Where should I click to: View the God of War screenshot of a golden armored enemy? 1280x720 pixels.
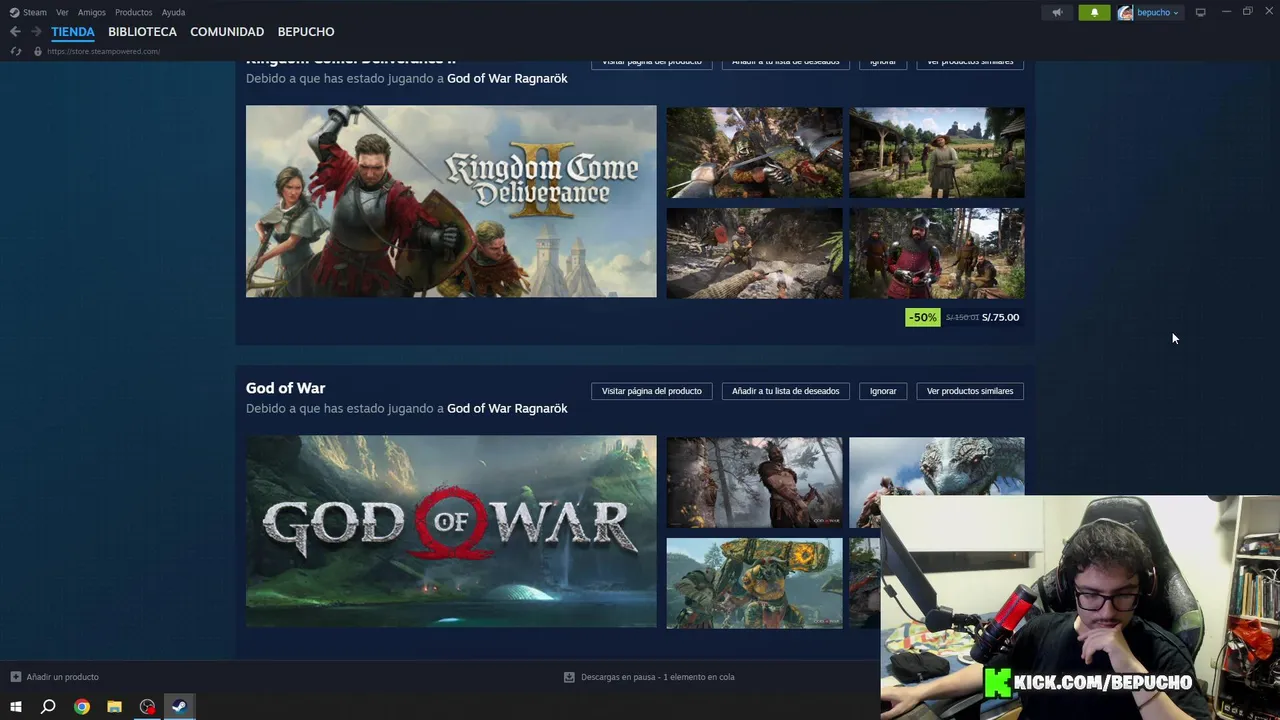tap(754, 583)
